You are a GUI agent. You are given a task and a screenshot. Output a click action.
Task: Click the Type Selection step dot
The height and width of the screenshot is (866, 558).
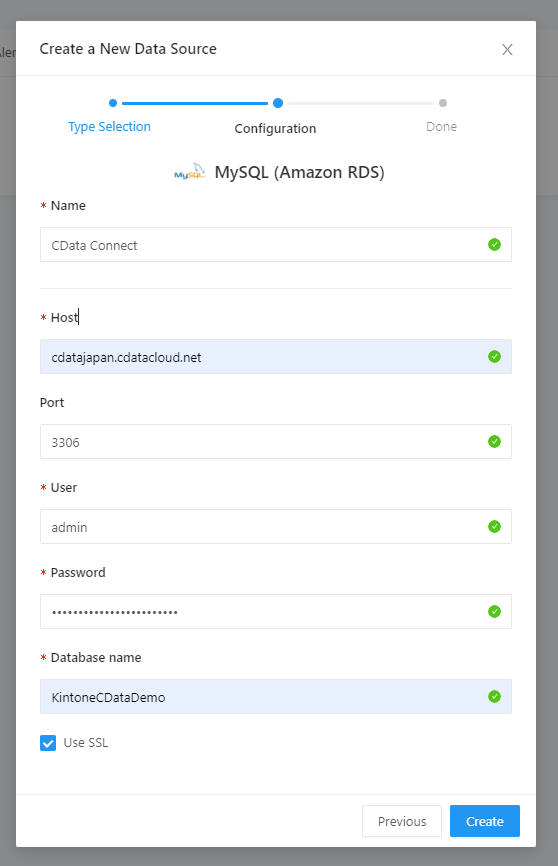coord(113,103)
